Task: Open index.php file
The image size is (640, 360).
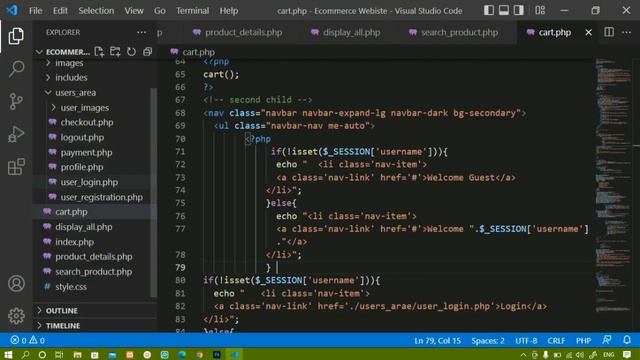Action: click(74, 242)
